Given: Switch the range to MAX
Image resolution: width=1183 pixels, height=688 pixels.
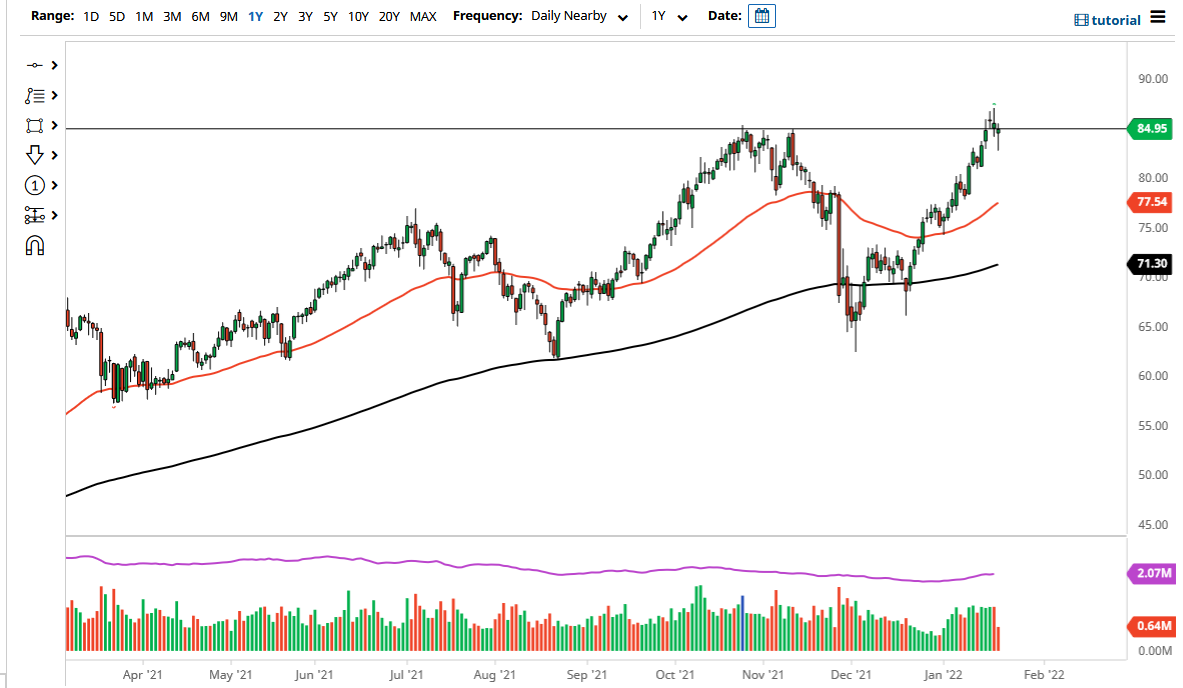Looking at the screenshot, I should point(423,16).
